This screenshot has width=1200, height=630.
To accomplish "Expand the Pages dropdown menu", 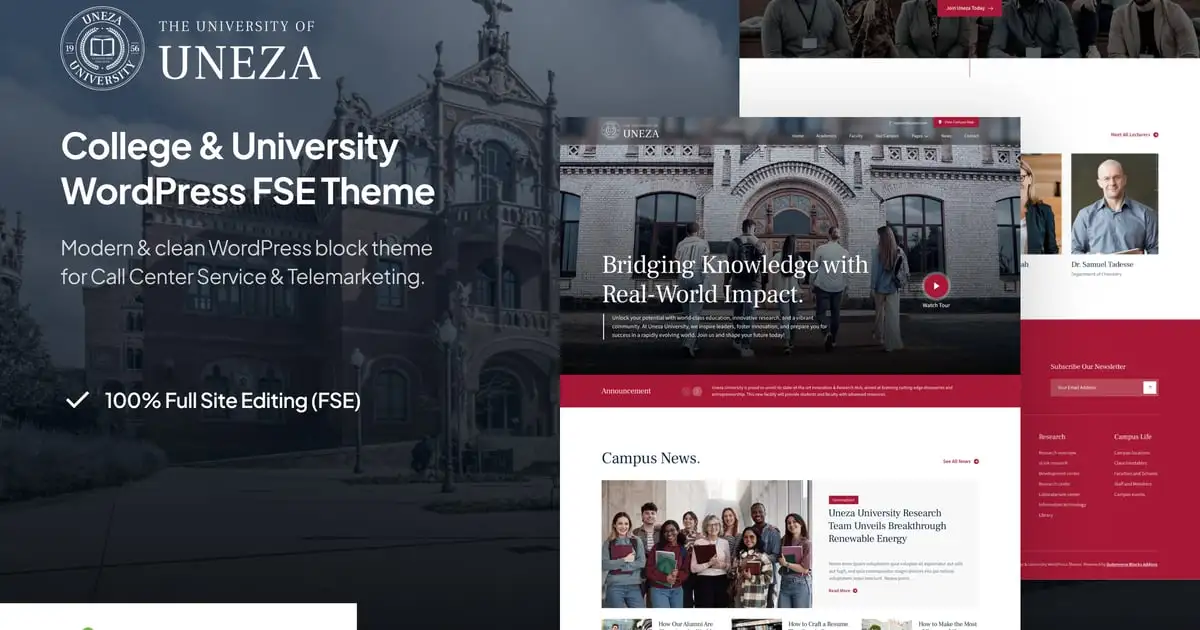I will coord(920,135).
